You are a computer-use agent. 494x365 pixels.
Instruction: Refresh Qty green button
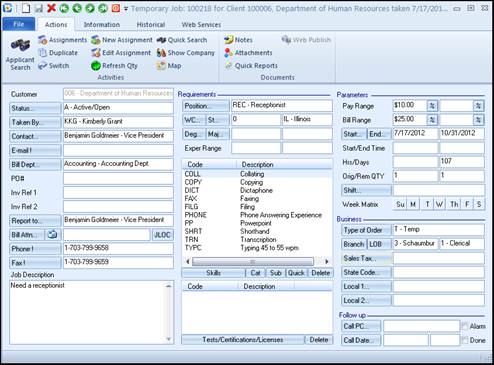pos(114,66)
